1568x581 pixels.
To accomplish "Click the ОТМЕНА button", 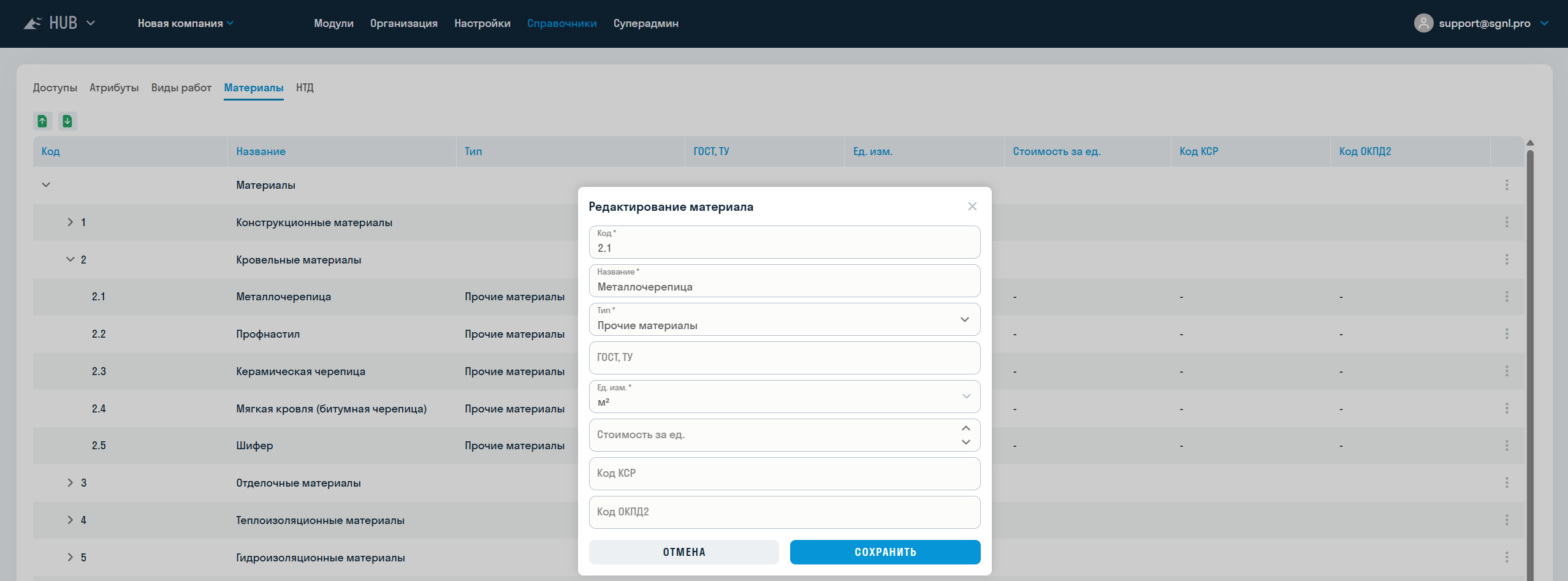I will coord(683,552).
